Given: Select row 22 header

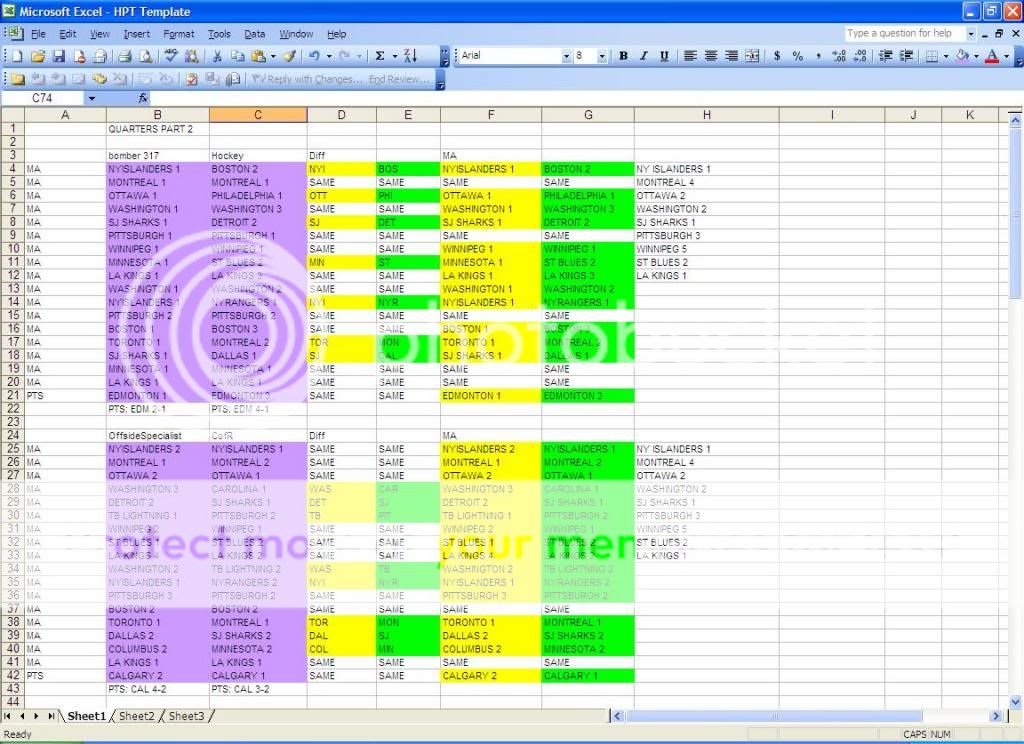Looking at the screenshot, I should pos(13,409).
